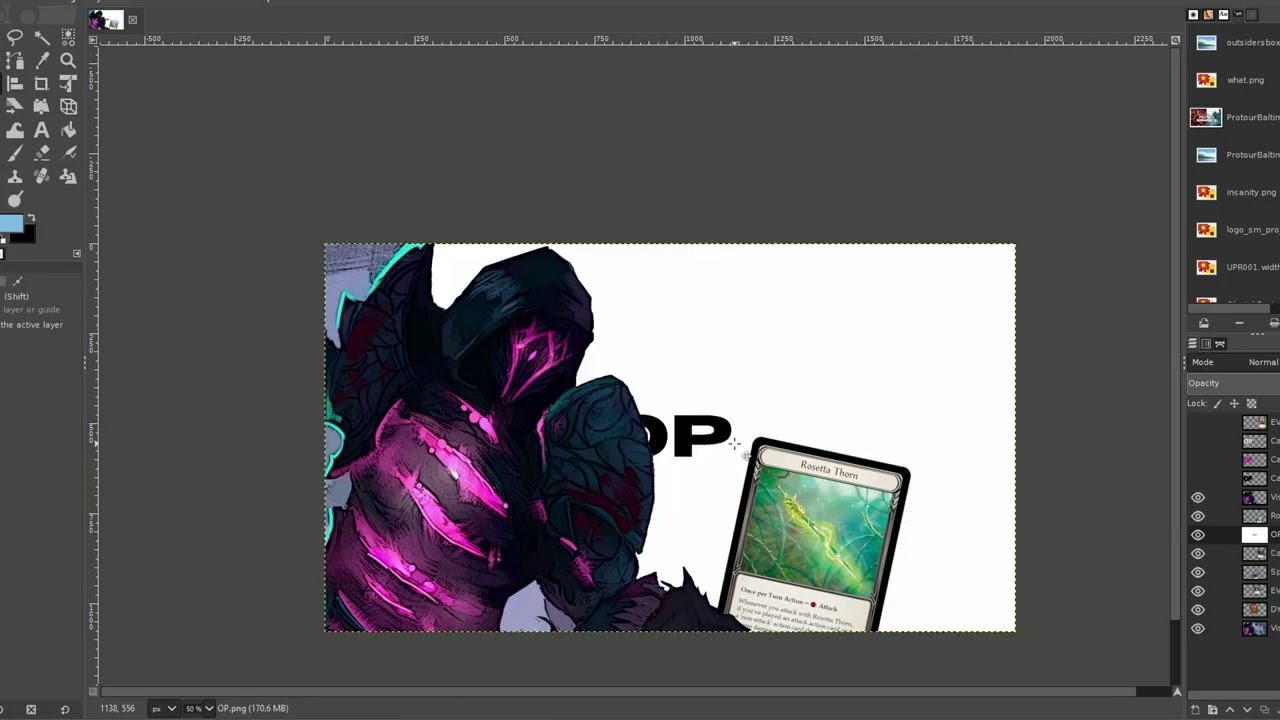
Task: Select the Text tool
Action: pyautogui.click(x=42, y=130)
